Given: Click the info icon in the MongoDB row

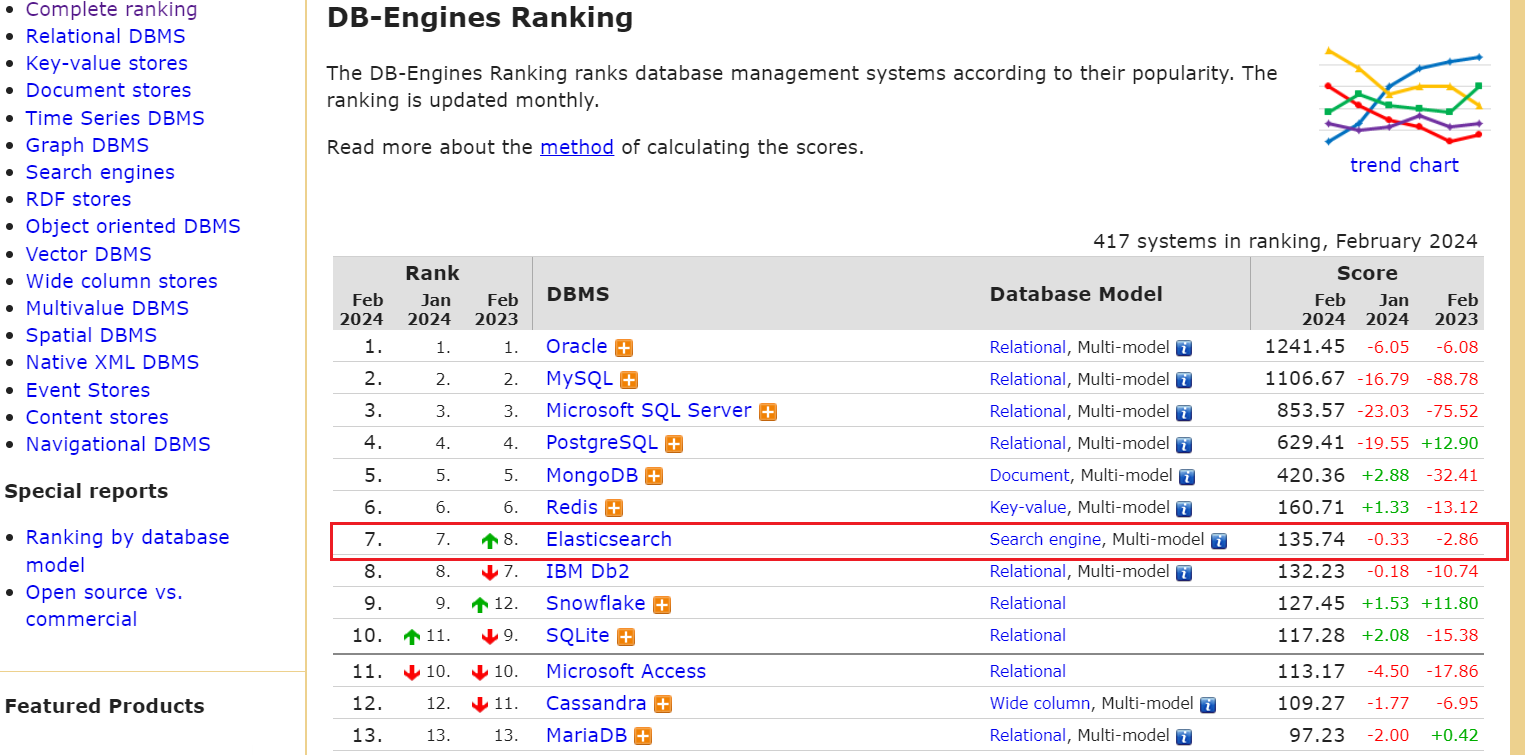Looking at the screenshot, I should click(x=1187, y=477).
